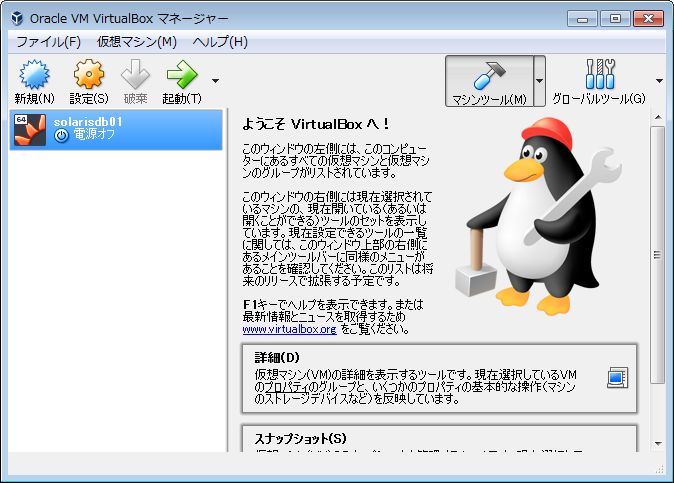Screen dimensions: 674x483
Task: Open the www.virtualbox.org link
Action: coord(289,329)
